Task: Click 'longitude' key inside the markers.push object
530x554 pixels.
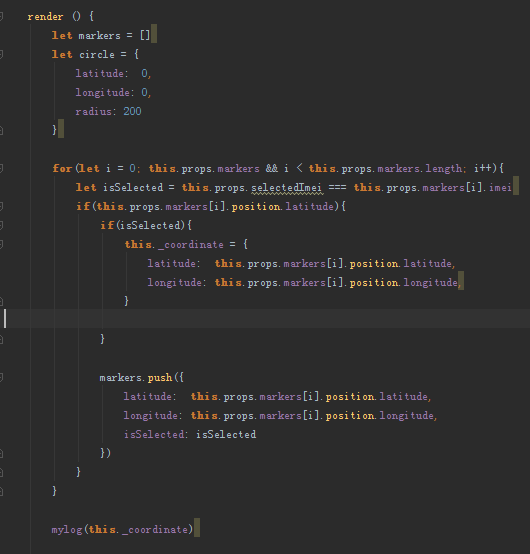Action: [x=150, y=416]
